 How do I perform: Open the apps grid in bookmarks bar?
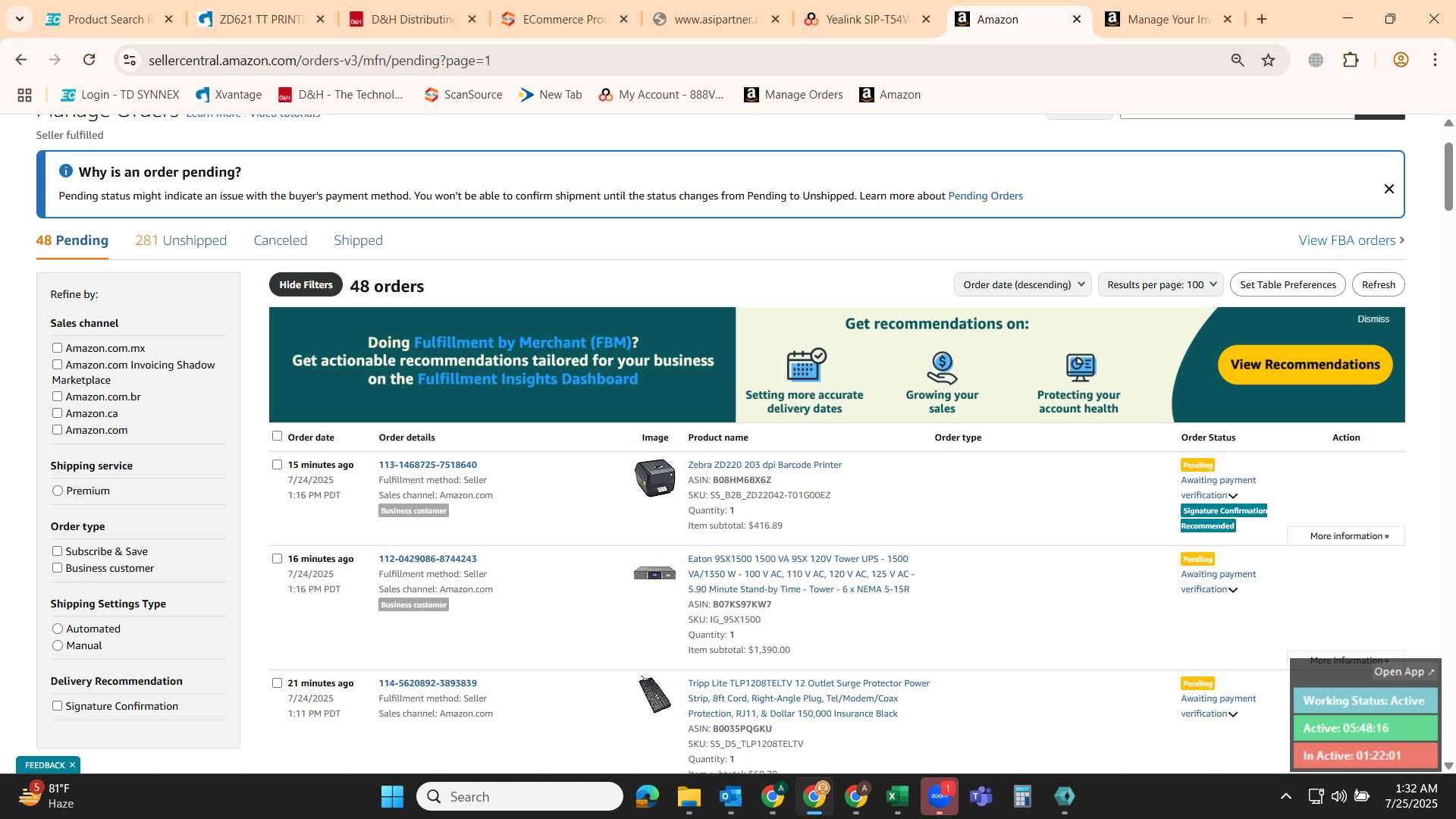coord(24,95)
